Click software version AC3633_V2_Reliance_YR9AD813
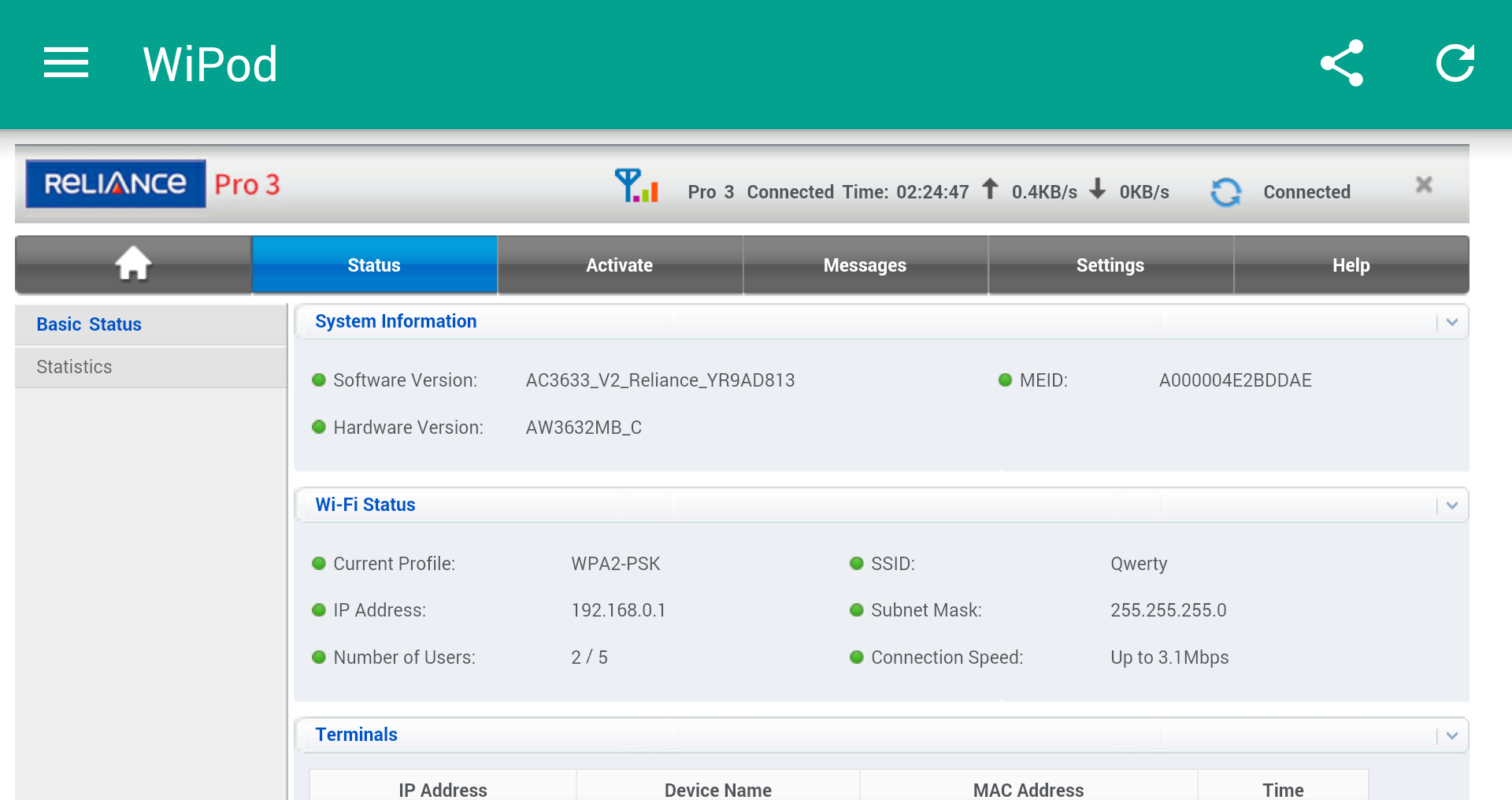 [660, 380]
